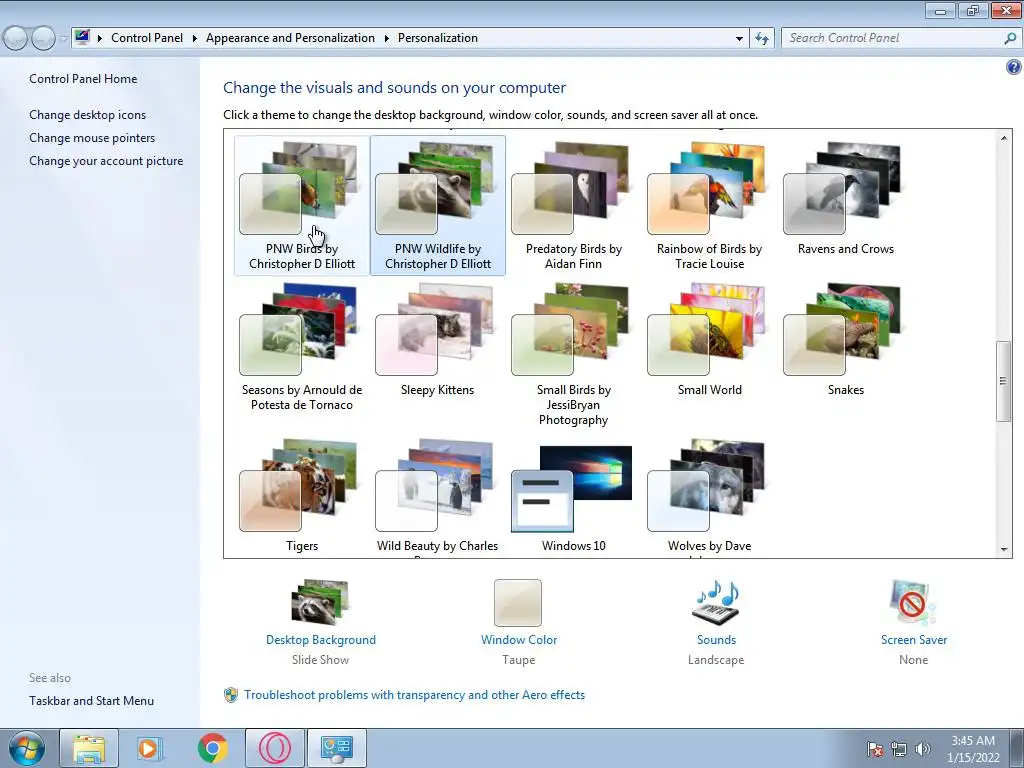Choose Rainbow of Birds by Tracie Louise theme
This screenshot has width=1024, height=768.
click(x=709, y=205)
